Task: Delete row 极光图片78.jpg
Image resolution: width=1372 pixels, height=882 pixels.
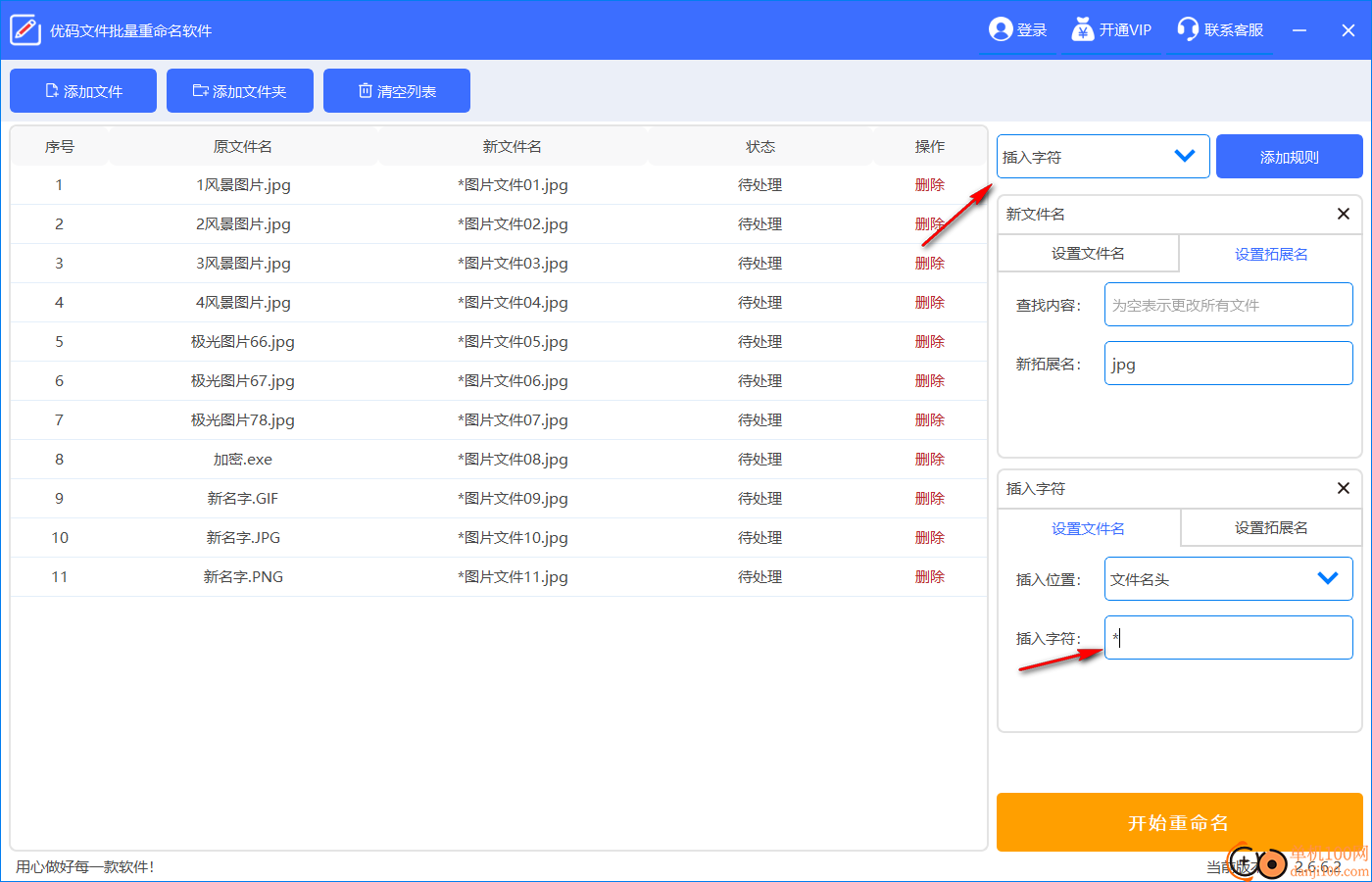Action: point(930,420)
